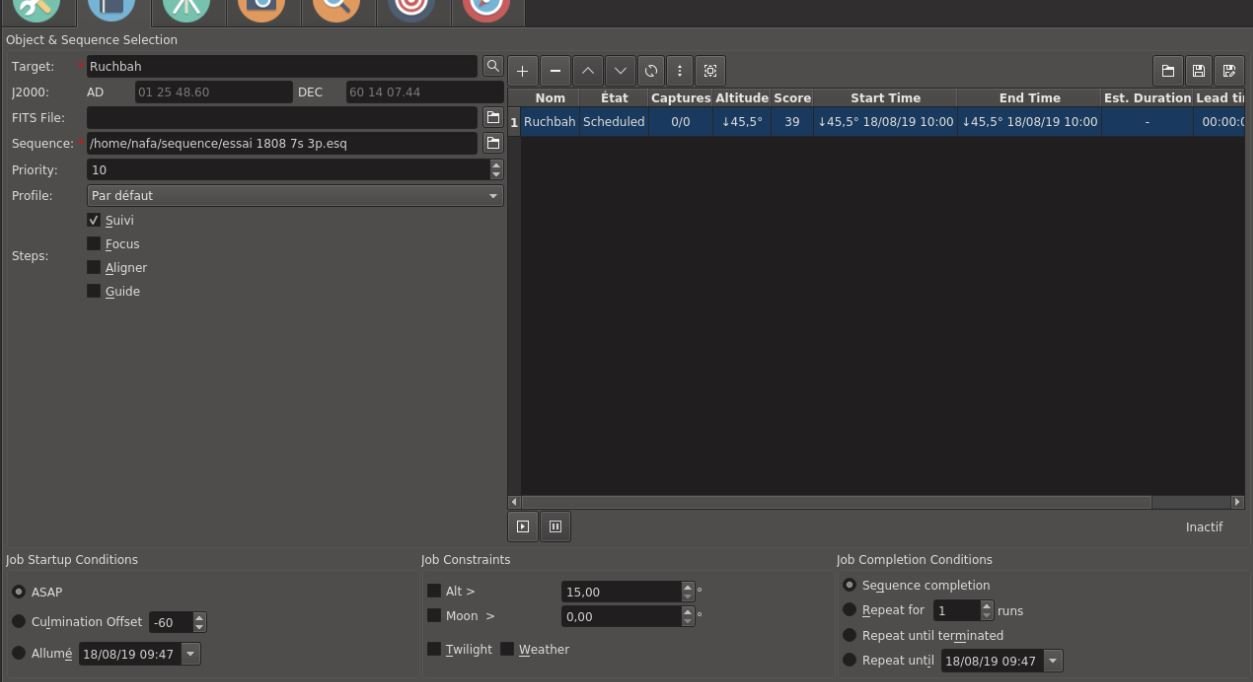
Task: Open a scheduler list with folder icon
Action: [1167, 71]
